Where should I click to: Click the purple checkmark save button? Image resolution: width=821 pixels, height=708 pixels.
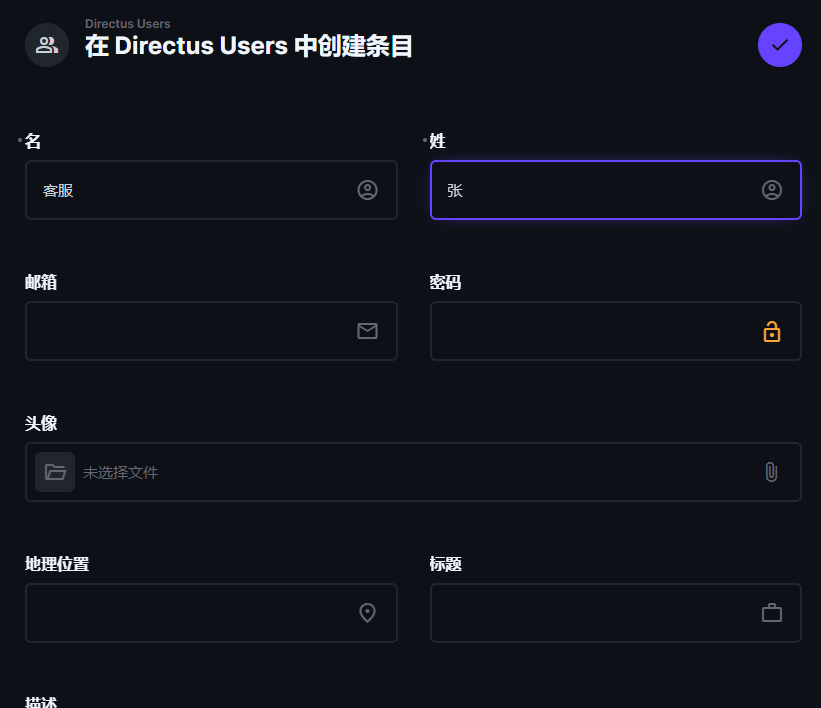(780, 45)
